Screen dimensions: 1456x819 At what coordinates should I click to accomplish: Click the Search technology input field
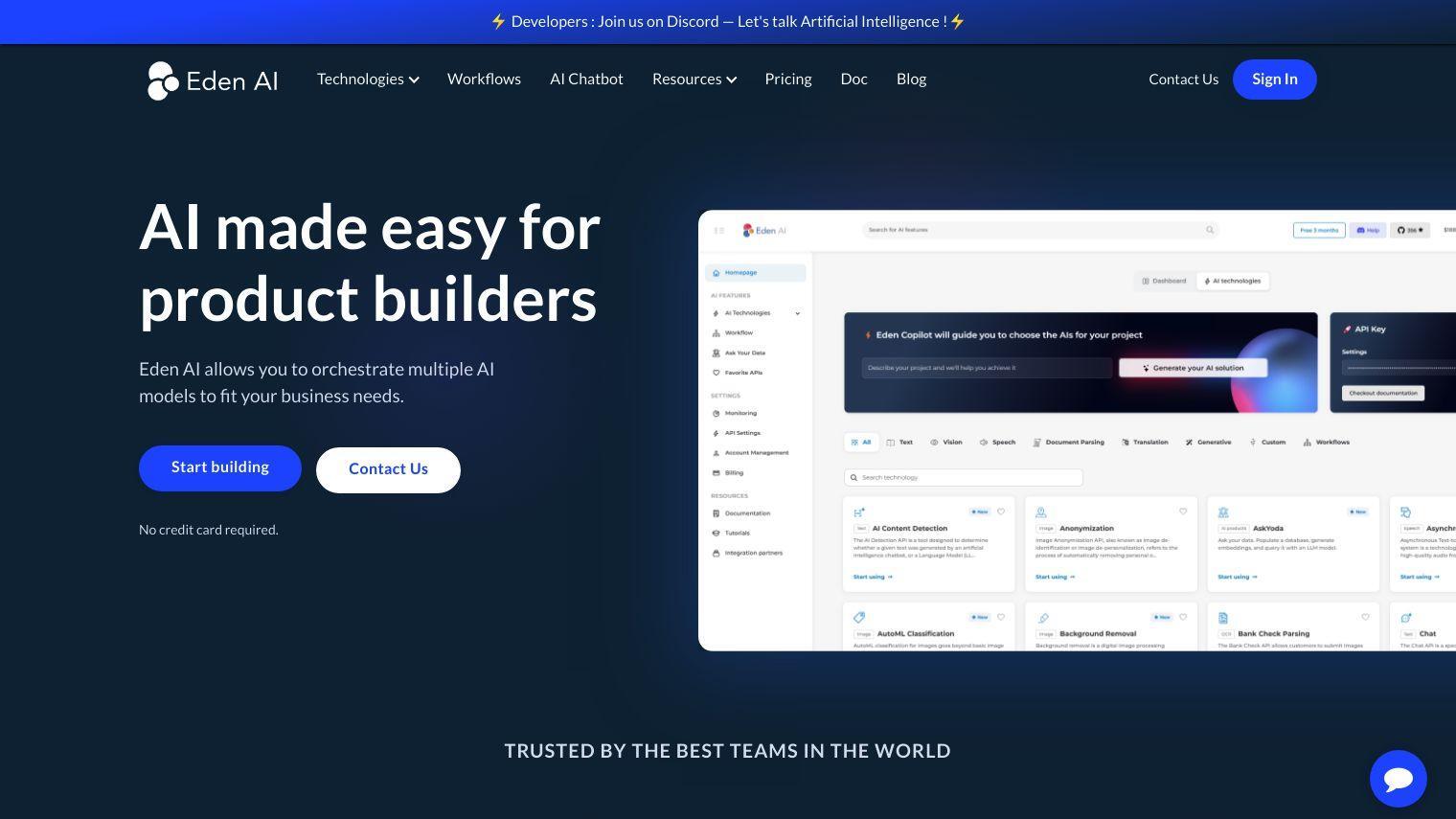tap(964, 477)
